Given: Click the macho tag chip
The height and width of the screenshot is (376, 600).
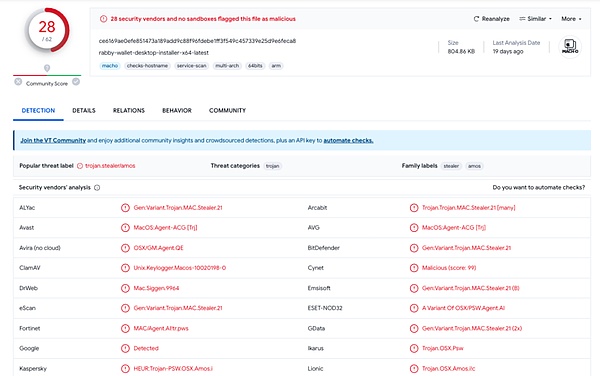Looking at the screenshot, I should [x=110, y=66].
